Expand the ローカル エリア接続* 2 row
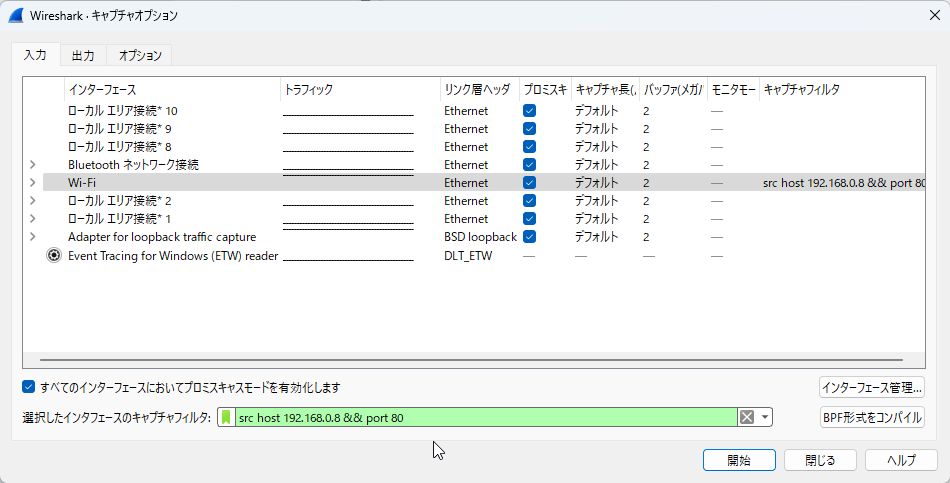 coord(33,201)
